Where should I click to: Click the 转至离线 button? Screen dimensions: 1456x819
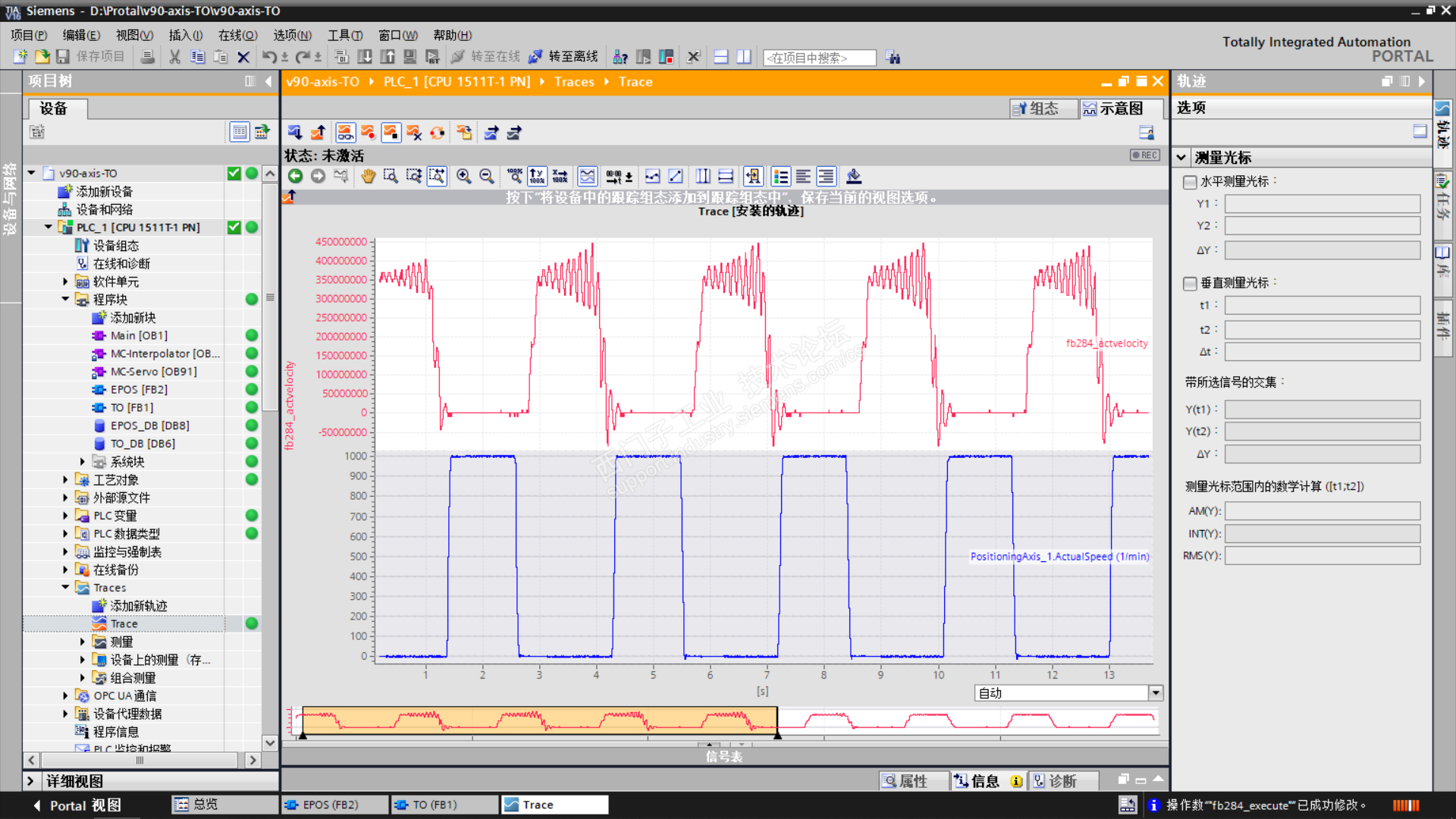coord(563,57)
